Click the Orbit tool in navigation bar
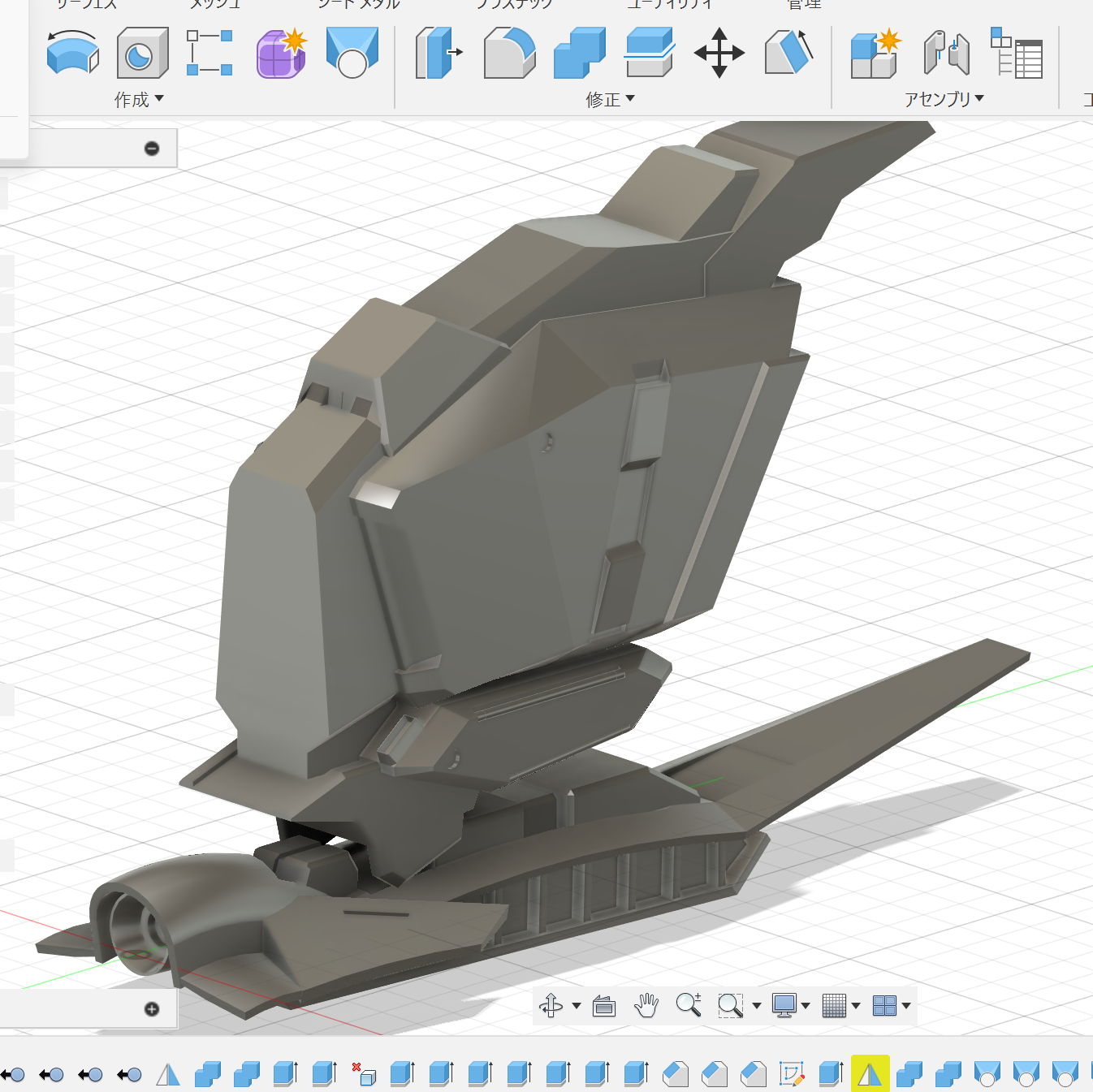This screenshot has height=1092, width=1093. coord(551,1005)
